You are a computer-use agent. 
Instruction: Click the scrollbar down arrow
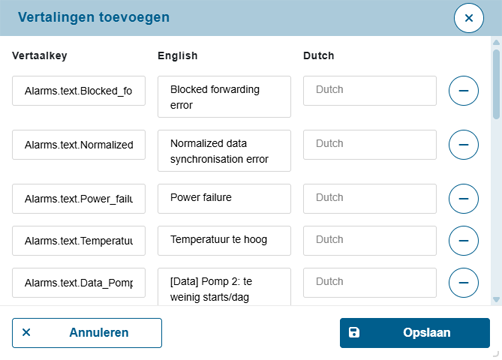(496, 300)
